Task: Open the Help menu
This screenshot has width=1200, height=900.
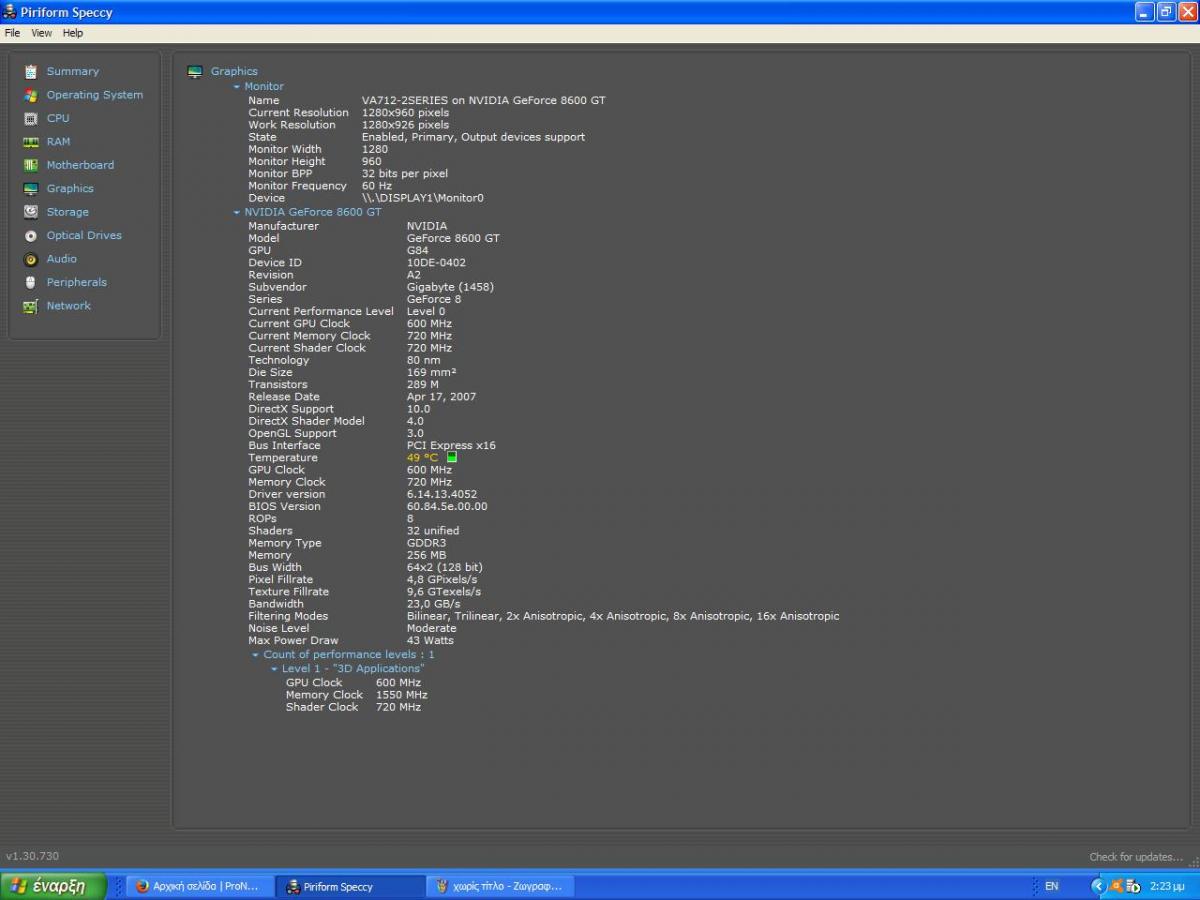Action: pyautogui.click(x=73, y=33)
